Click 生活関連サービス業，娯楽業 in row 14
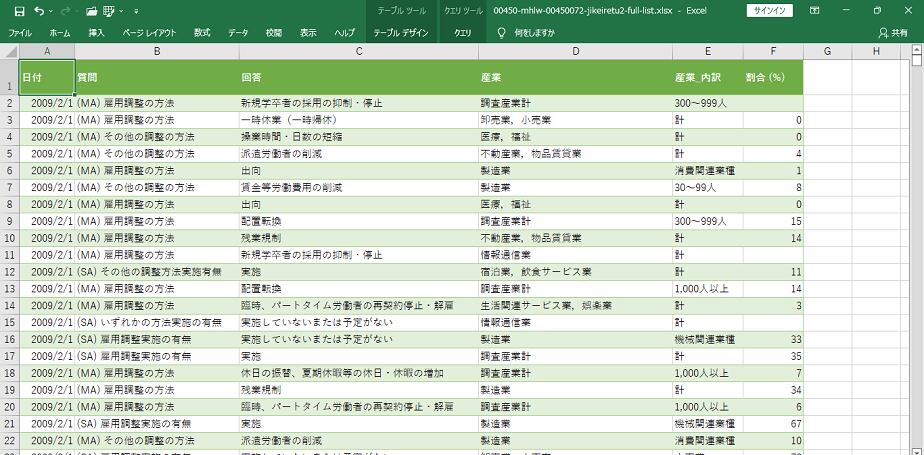Viewport: 924px width, 455px height. (575, 306)
